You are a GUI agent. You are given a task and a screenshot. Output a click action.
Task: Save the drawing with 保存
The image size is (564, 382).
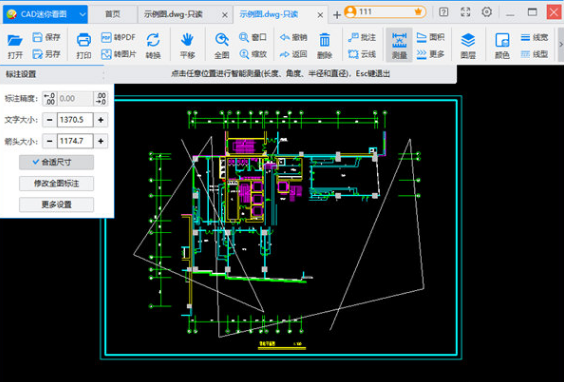tap(46, 37)
